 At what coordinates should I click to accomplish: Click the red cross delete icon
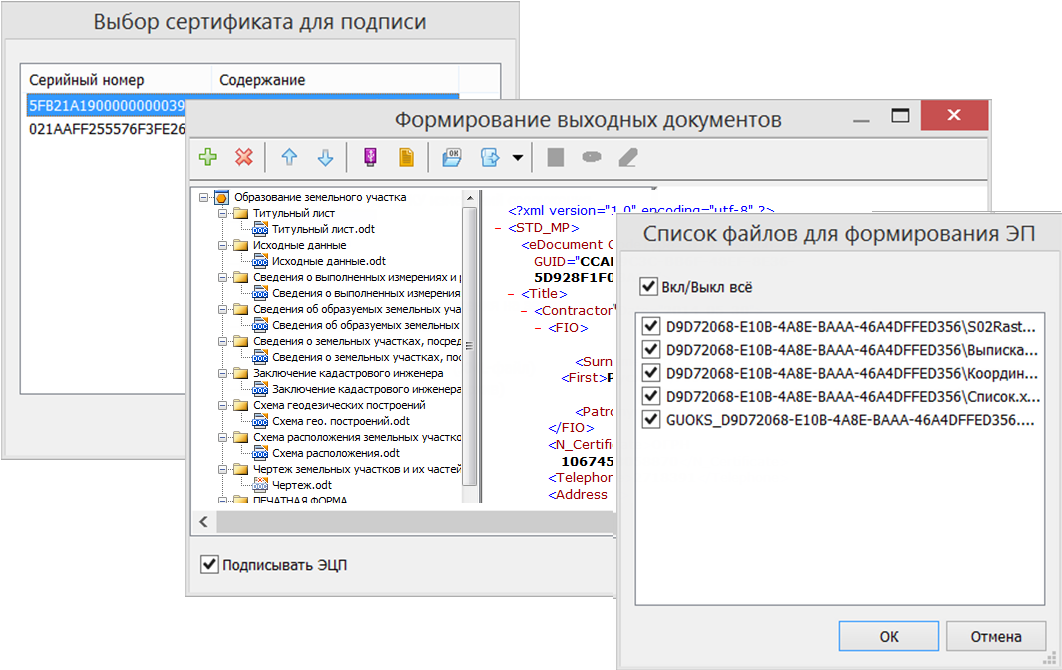tap(244, 157)
